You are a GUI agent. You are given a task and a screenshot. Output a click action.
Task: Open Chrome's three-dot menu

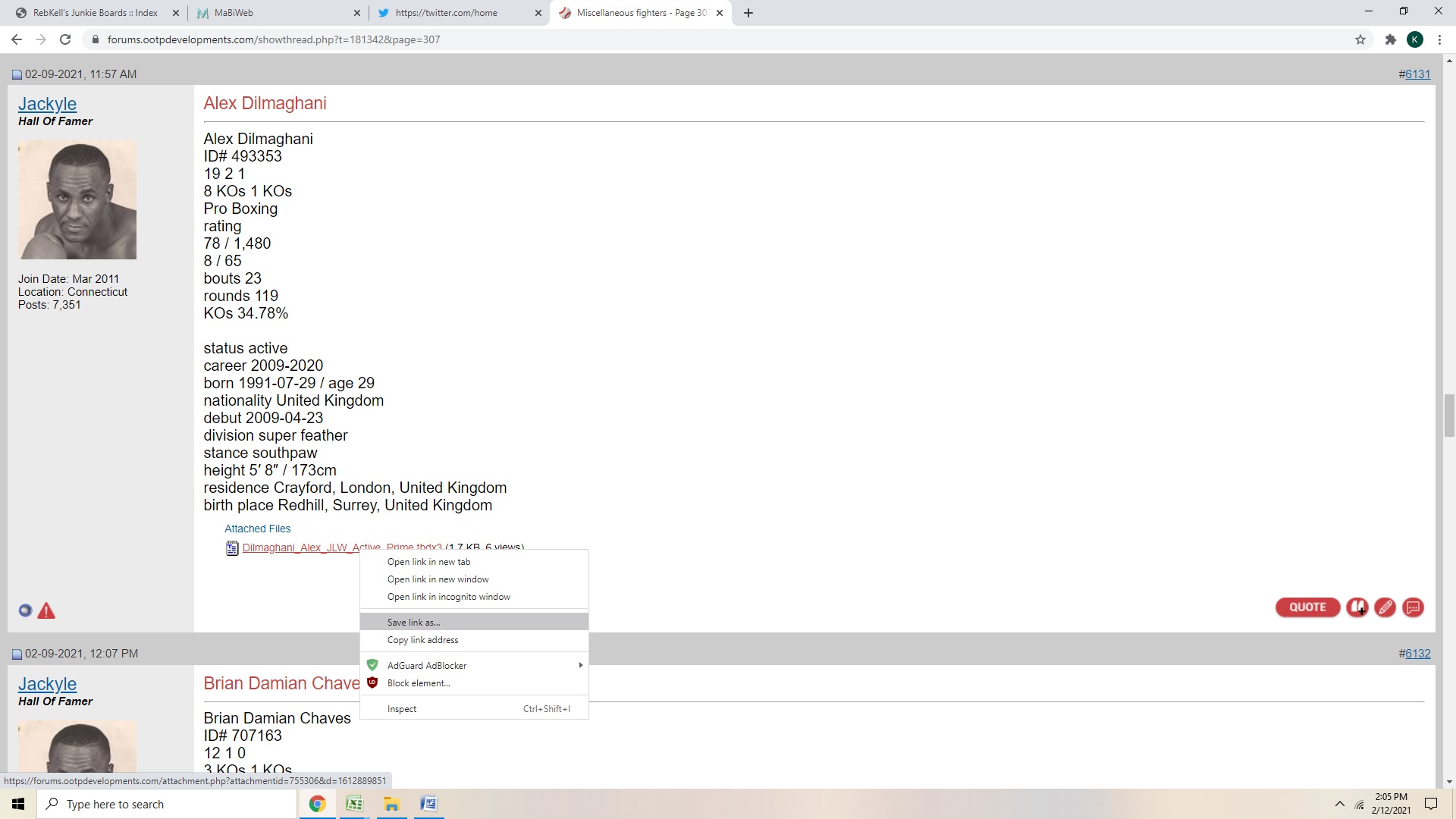[1439, 39]
